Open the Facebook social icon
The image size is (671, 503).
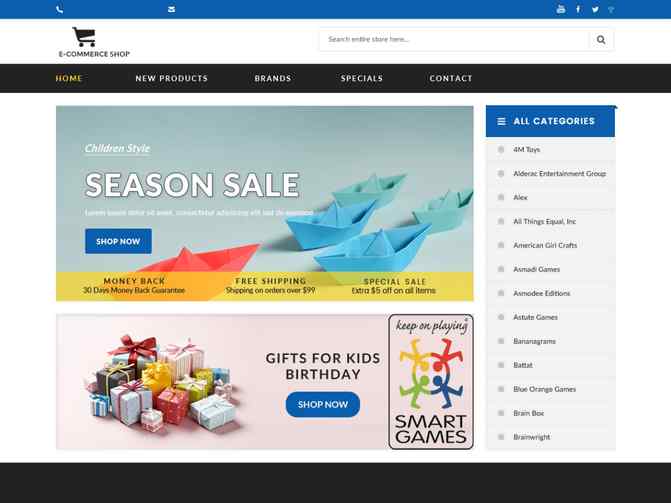pyautogui.click(x=578, y=9)
